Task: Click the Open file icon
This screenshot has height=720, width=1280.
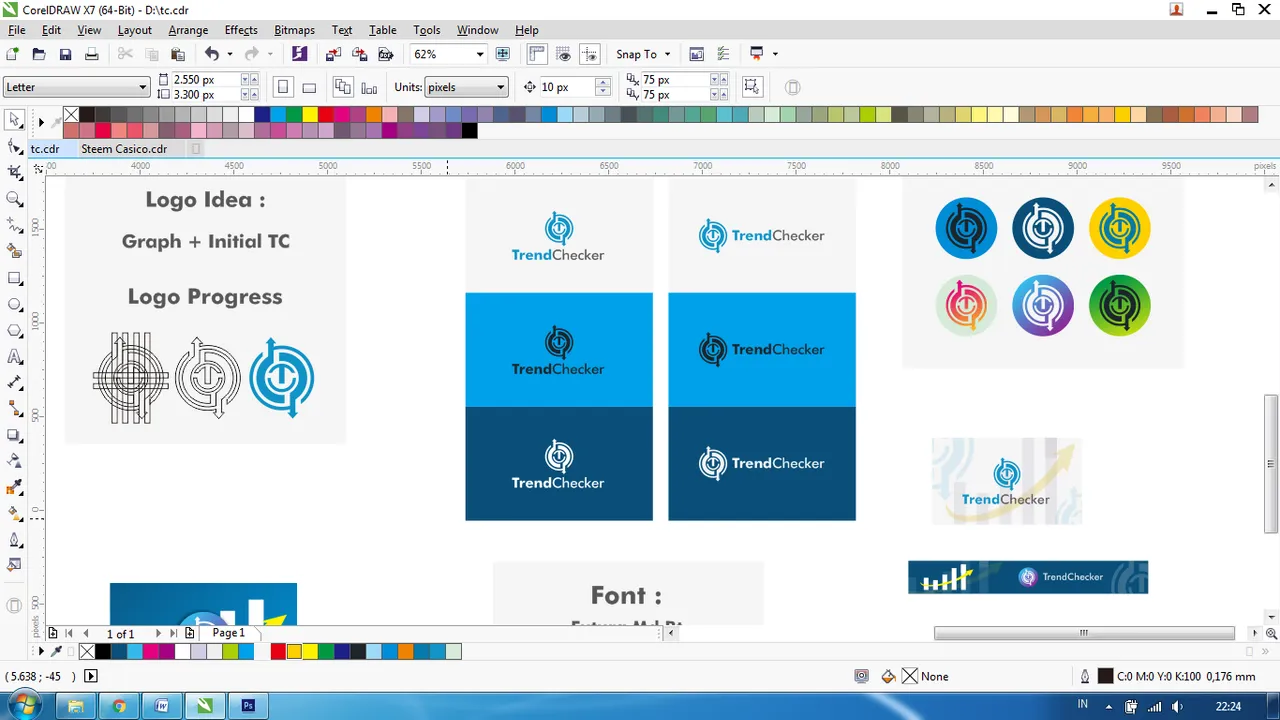Action: pos(39,54)
